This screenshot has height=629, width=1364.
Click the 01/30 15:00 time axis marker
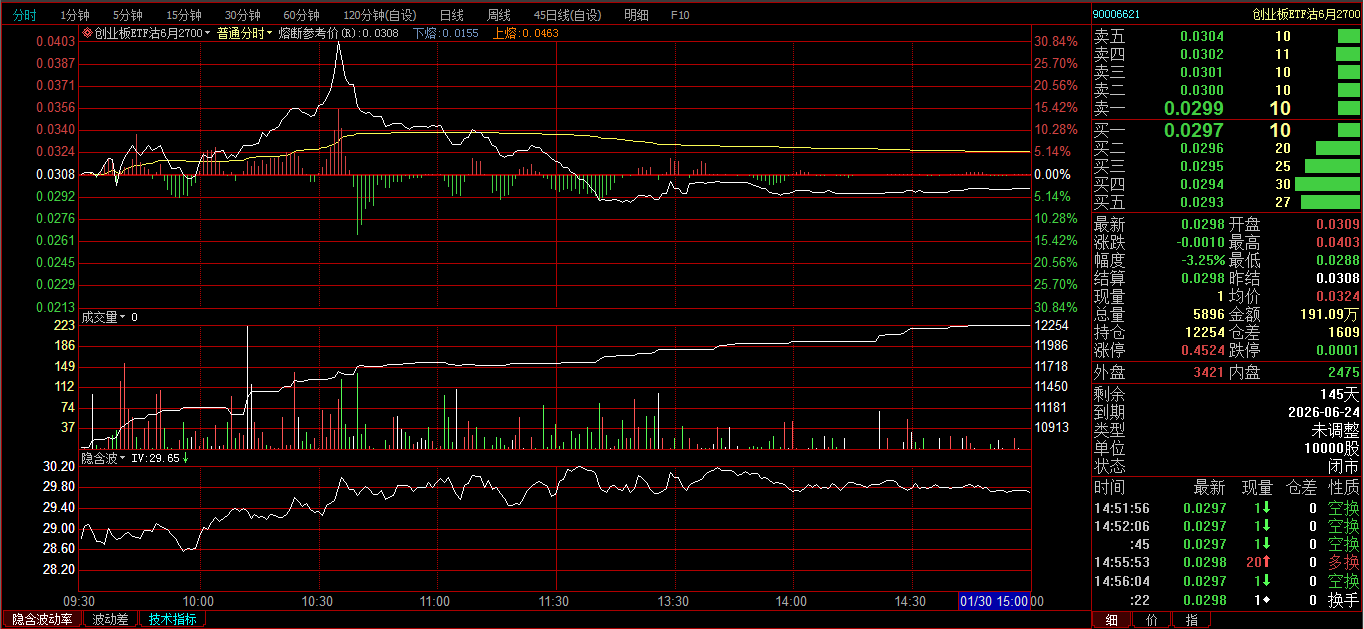994,601
